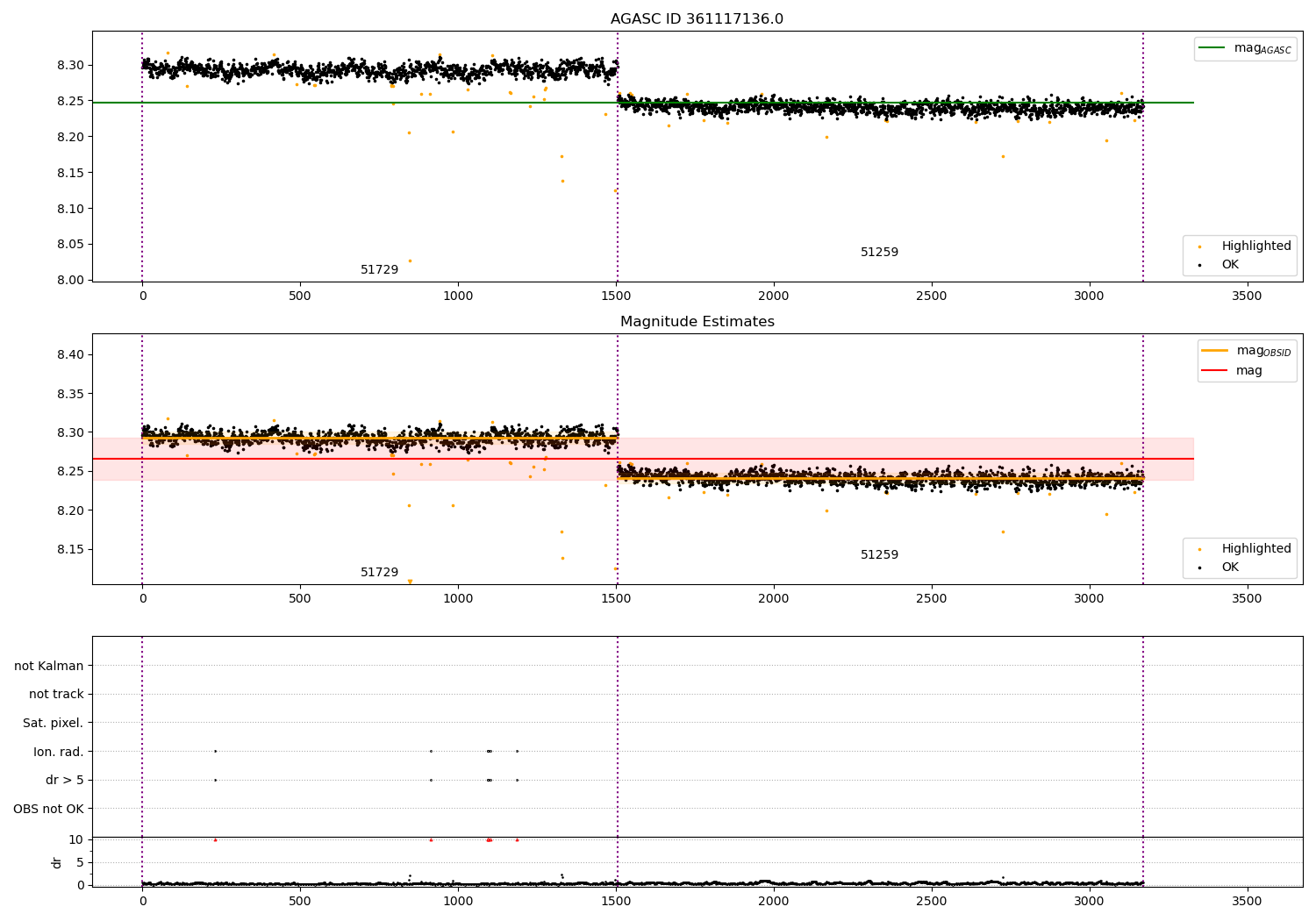Viewport: 1316px width, 921px height.
Task: Click the '51259' label in top plot
Action: coord(879,252)
